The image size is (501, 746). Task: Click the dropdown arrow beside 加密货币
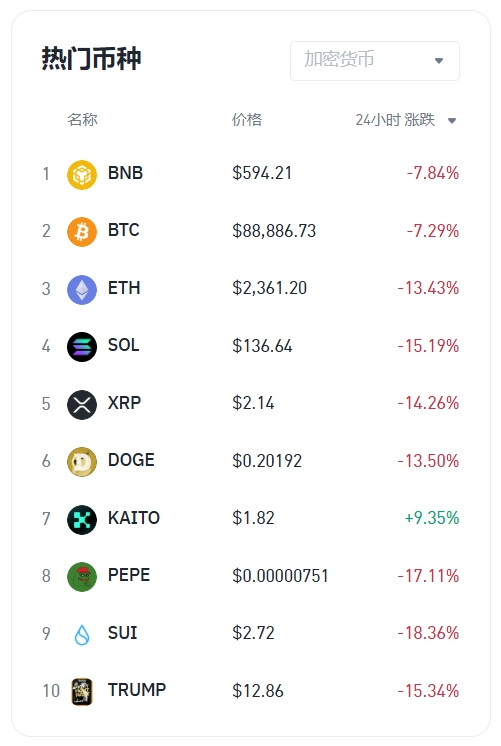click(439, 61)
